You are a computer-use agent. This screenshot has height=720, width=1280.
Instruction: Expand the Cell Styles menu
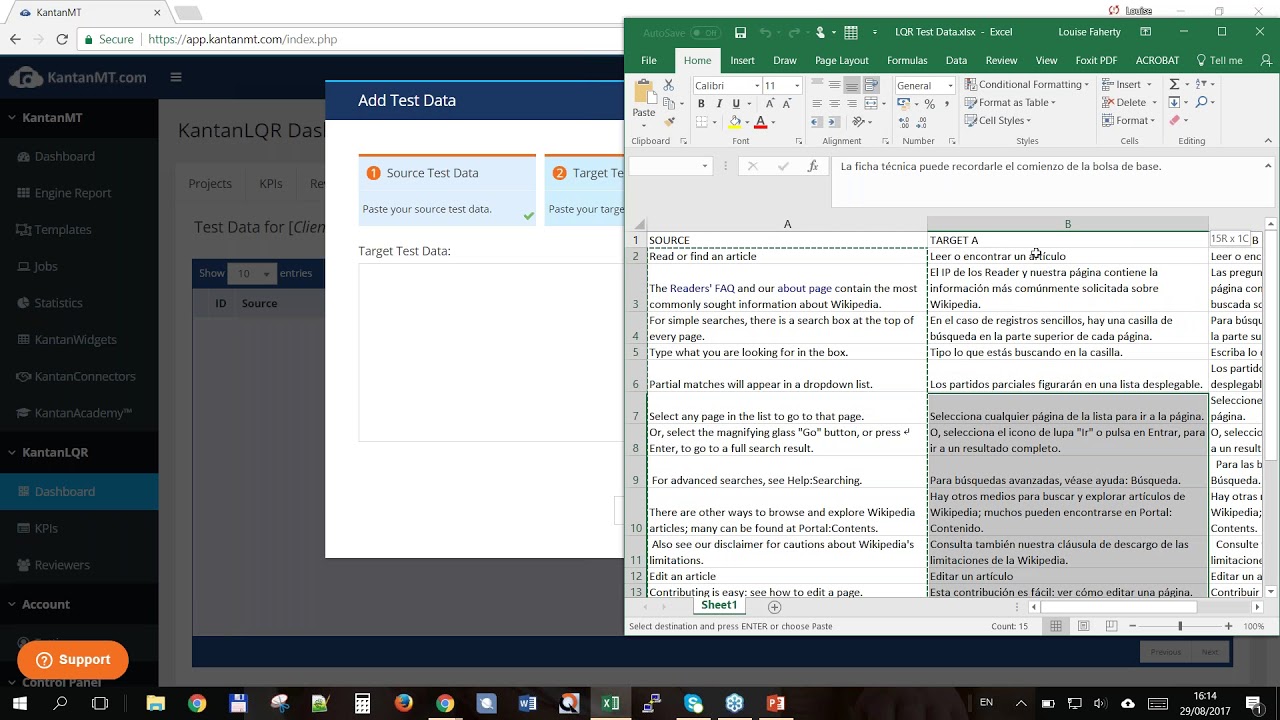997,121
